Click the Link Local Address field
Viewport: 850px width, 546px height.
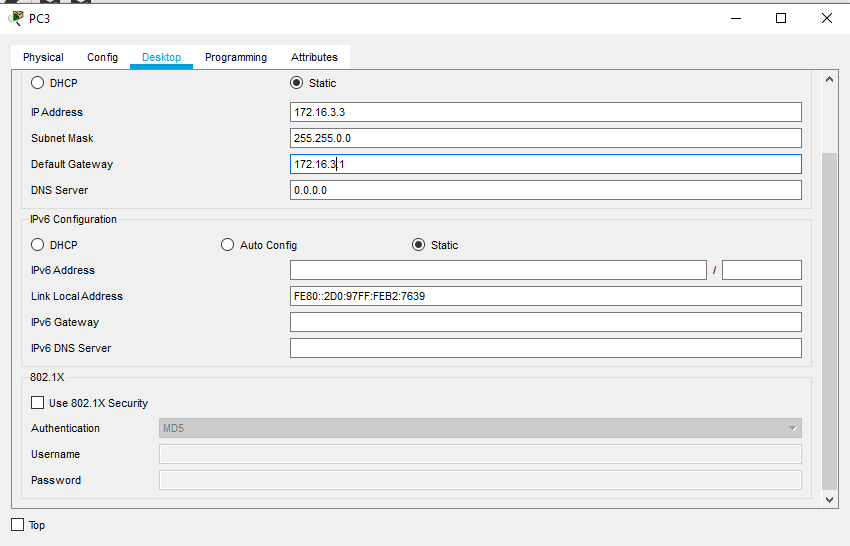(x=545, y=296)
